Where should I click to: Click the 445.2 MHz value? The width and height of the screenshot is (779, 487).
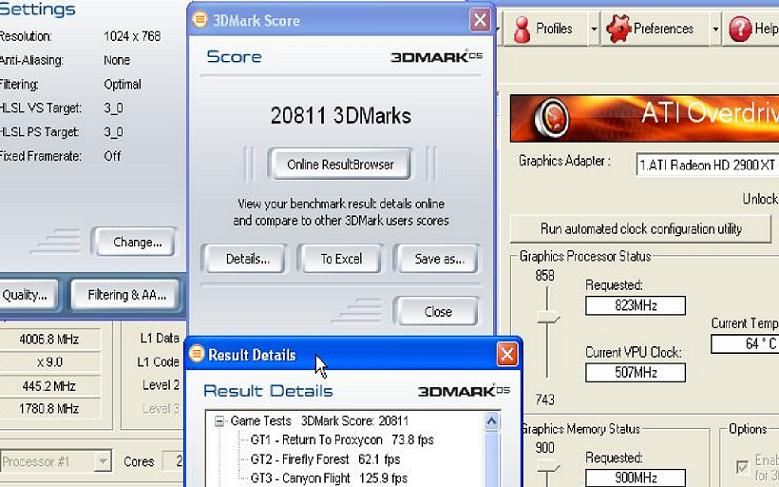point(49,386)
